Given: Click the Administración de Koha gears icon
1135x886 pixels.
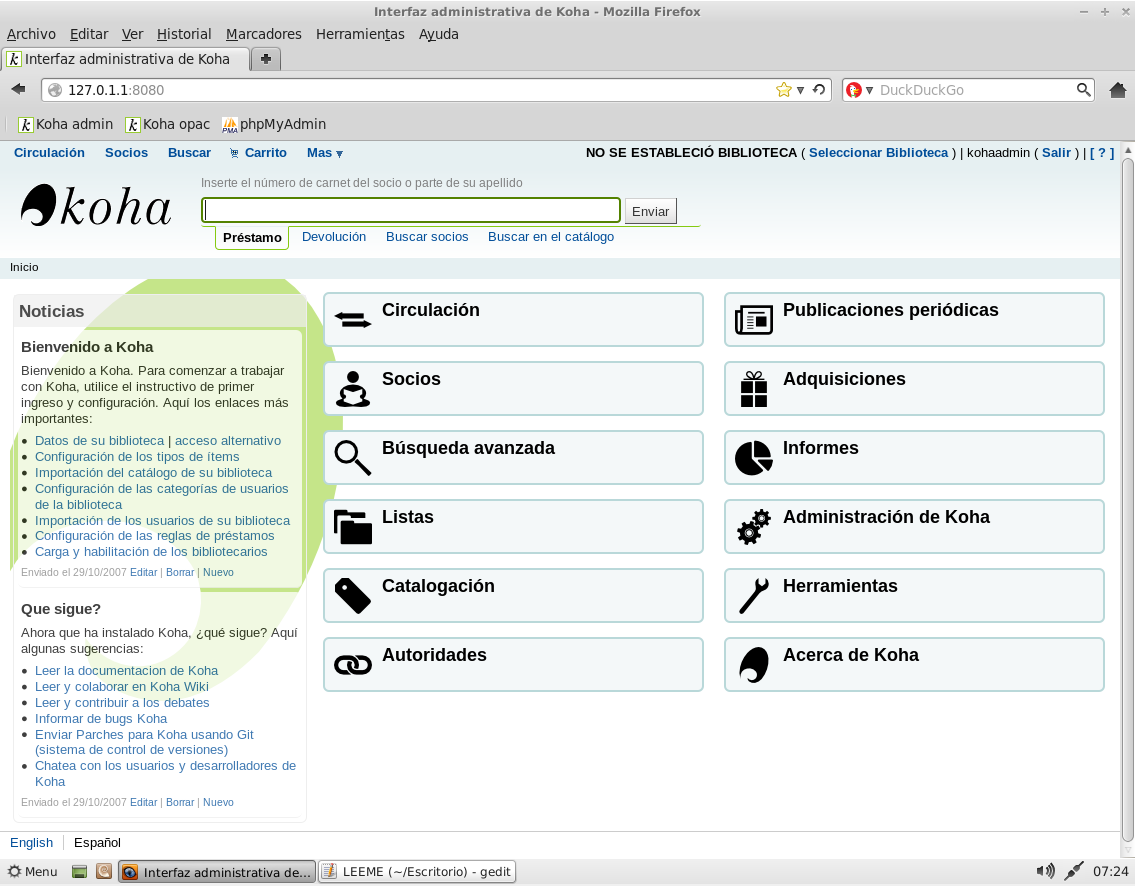Looking at the screenshot, I should pos(754,526).
